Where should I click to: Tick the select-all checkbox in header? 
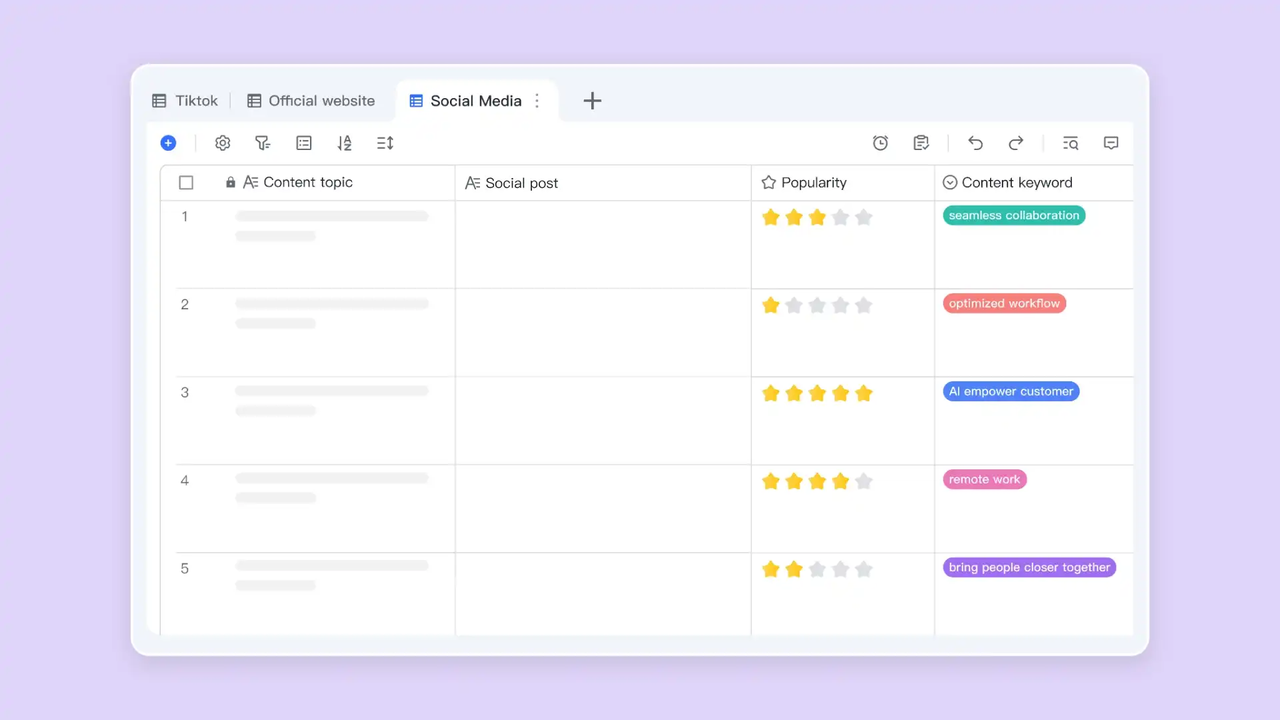tap(186, 183)
